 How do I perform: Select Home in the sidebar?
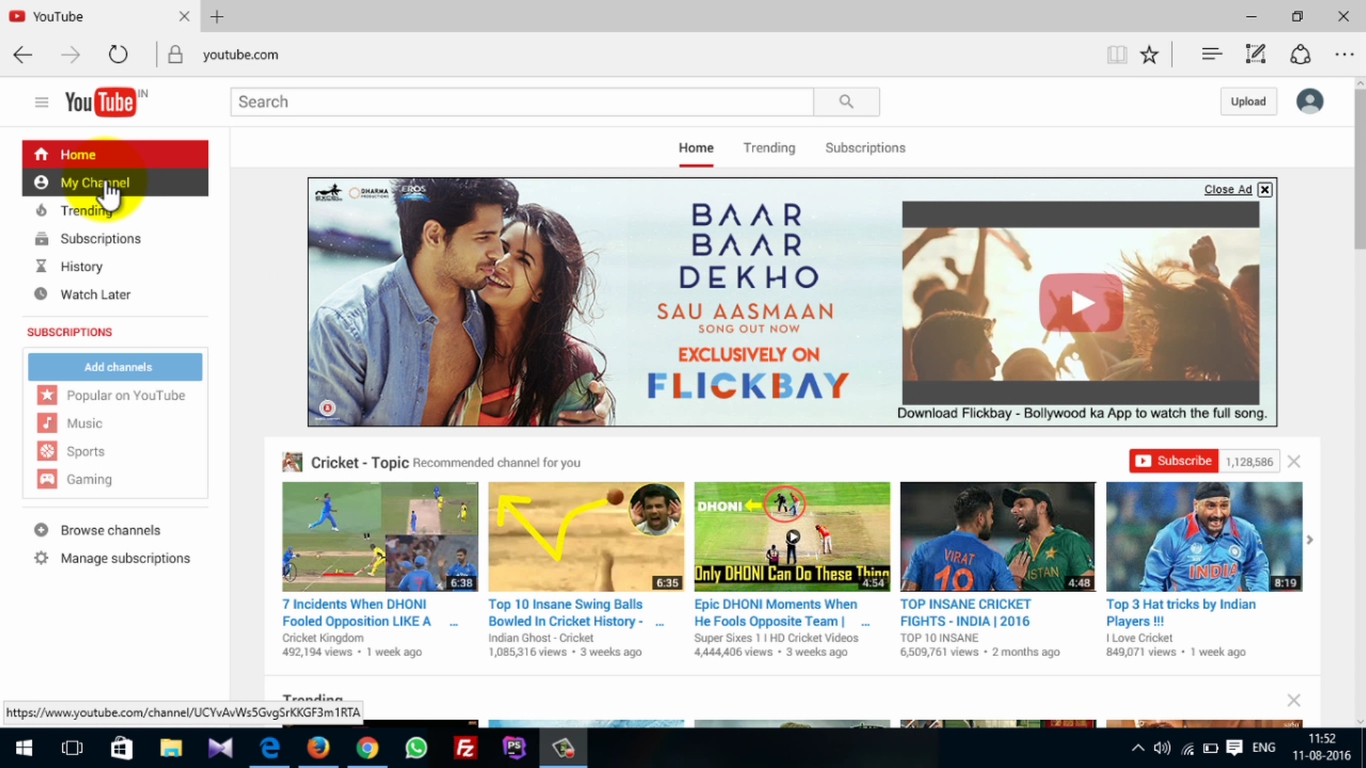[115, 154]
